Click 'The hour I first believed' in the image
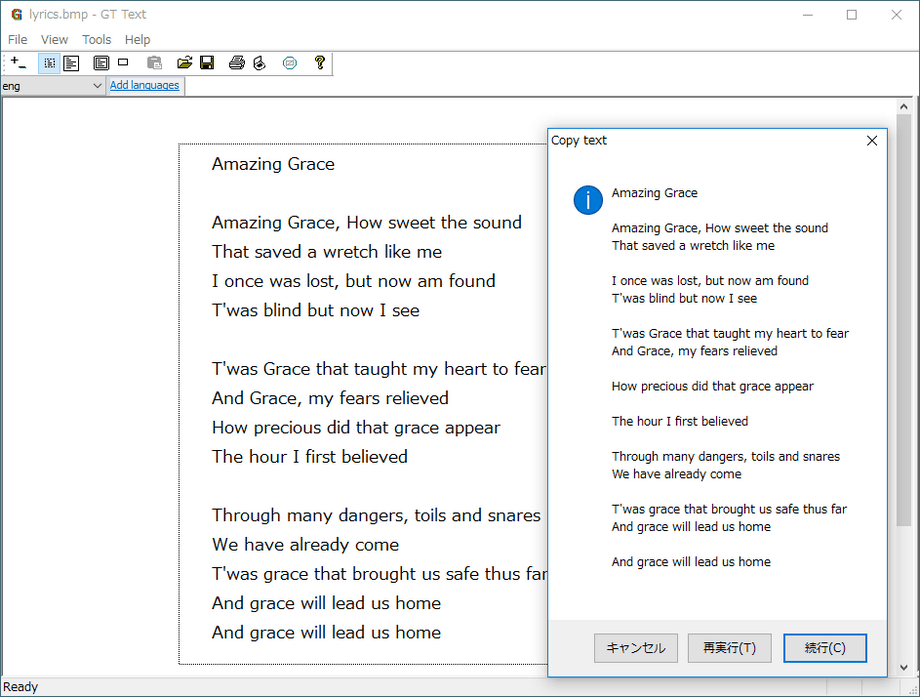Image resolution: width=920 pixels, height=697 pixels. (310, 457)
